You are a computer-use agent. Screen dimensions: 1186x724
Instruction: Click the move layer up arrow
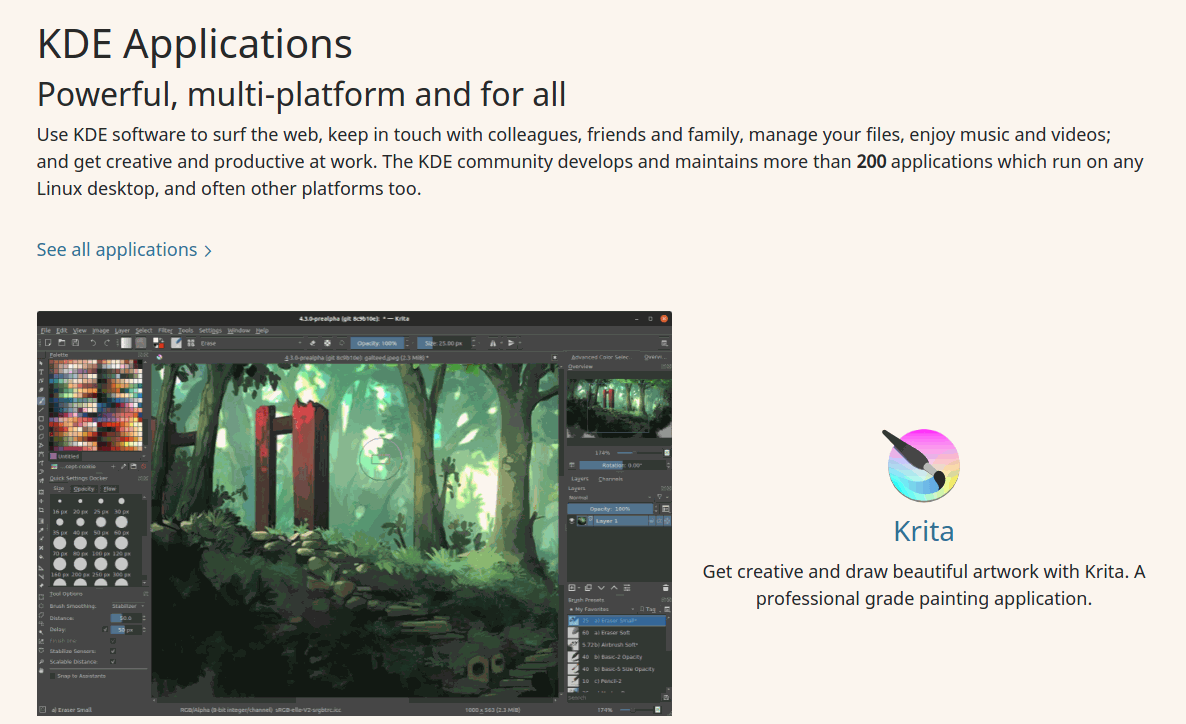click(x=614, y=588)
